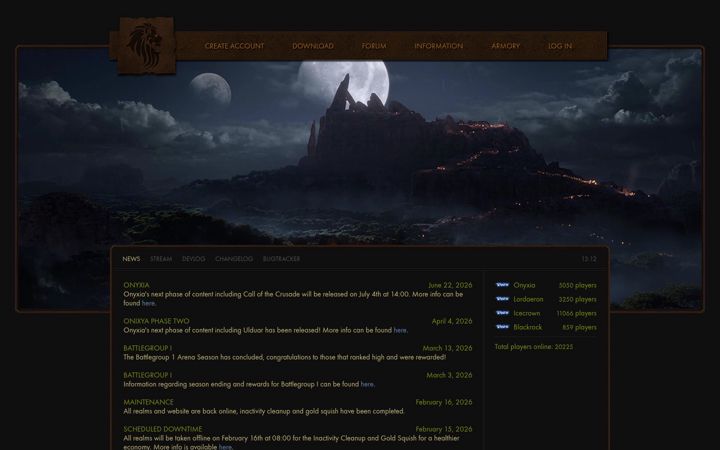Open the Lordaeron realm name link

pos(528,299)
